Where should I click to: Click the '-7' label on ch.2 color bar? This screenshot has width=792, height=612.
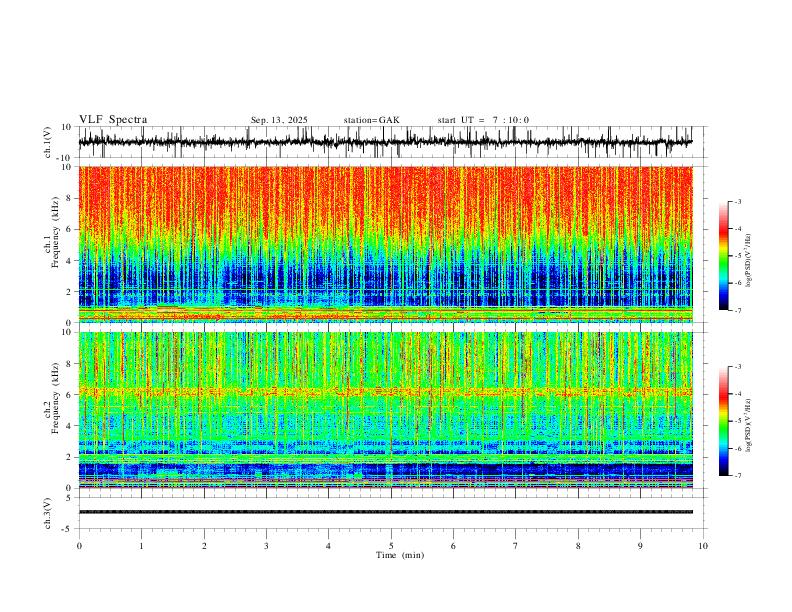click(x=737, y=476)
